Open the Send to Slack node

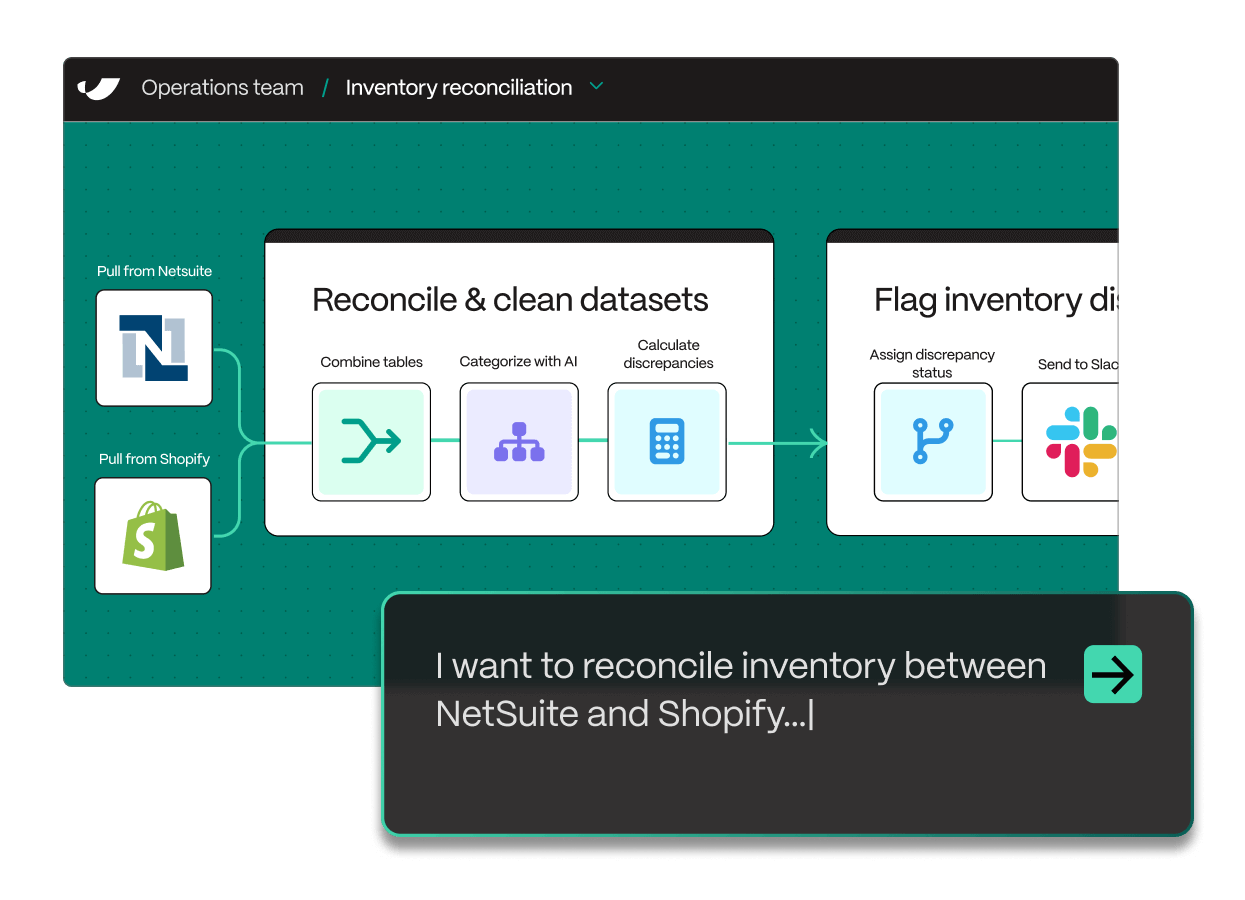tap(1070, 442)
